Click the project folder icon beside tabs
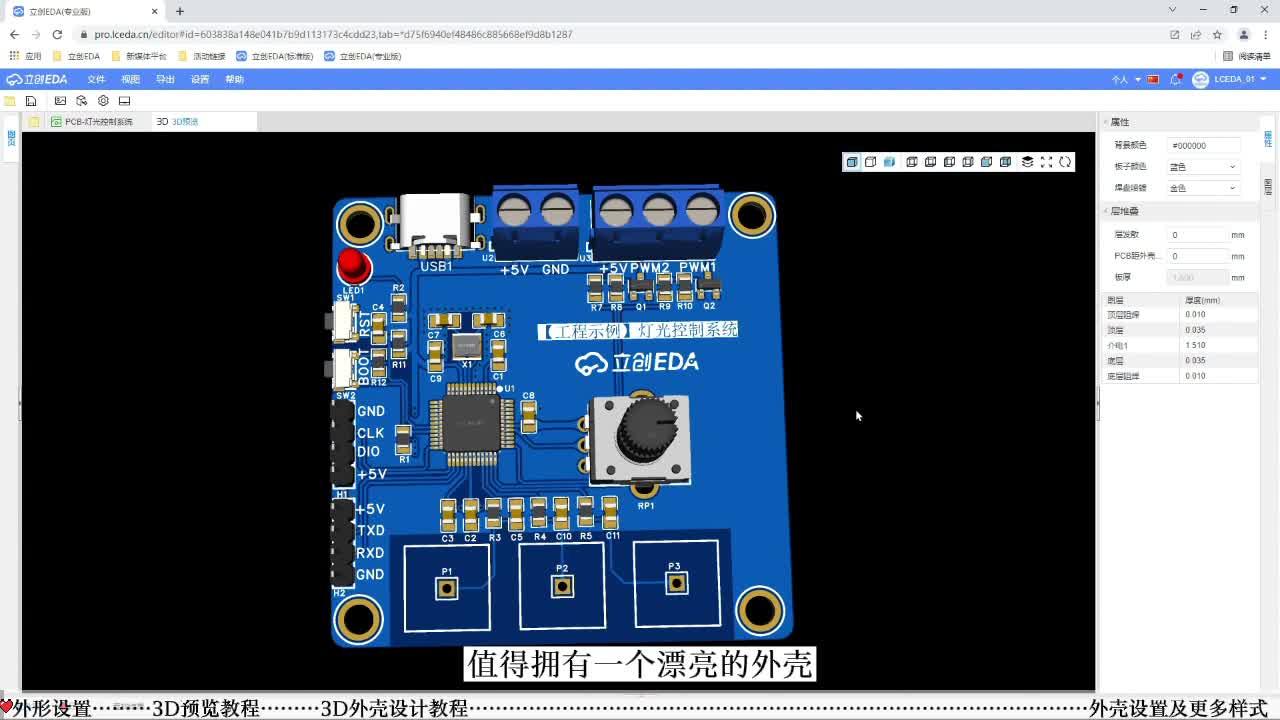 tap(34, 122)
